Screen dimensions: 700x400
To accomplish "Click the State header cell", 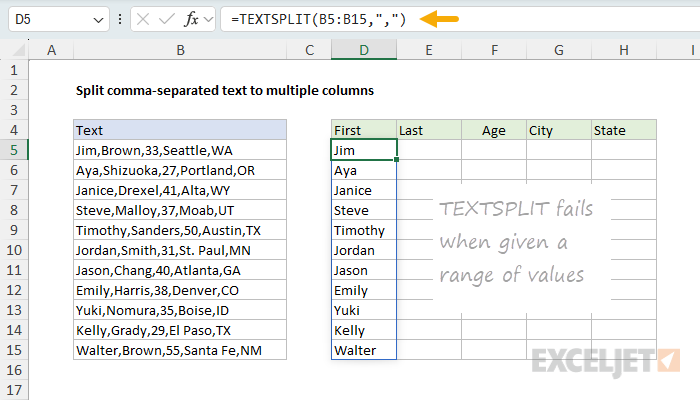I will click(x=623, y=130).
